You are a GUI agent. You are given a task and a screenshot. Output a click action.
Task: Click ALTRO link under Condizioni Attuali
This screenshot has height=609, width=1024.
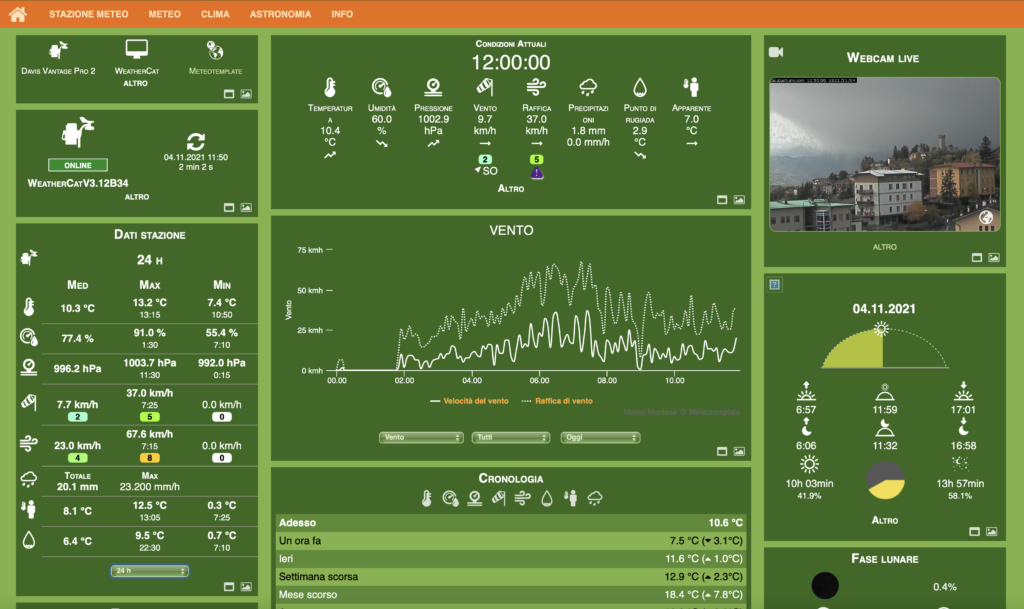click(510, 188)
